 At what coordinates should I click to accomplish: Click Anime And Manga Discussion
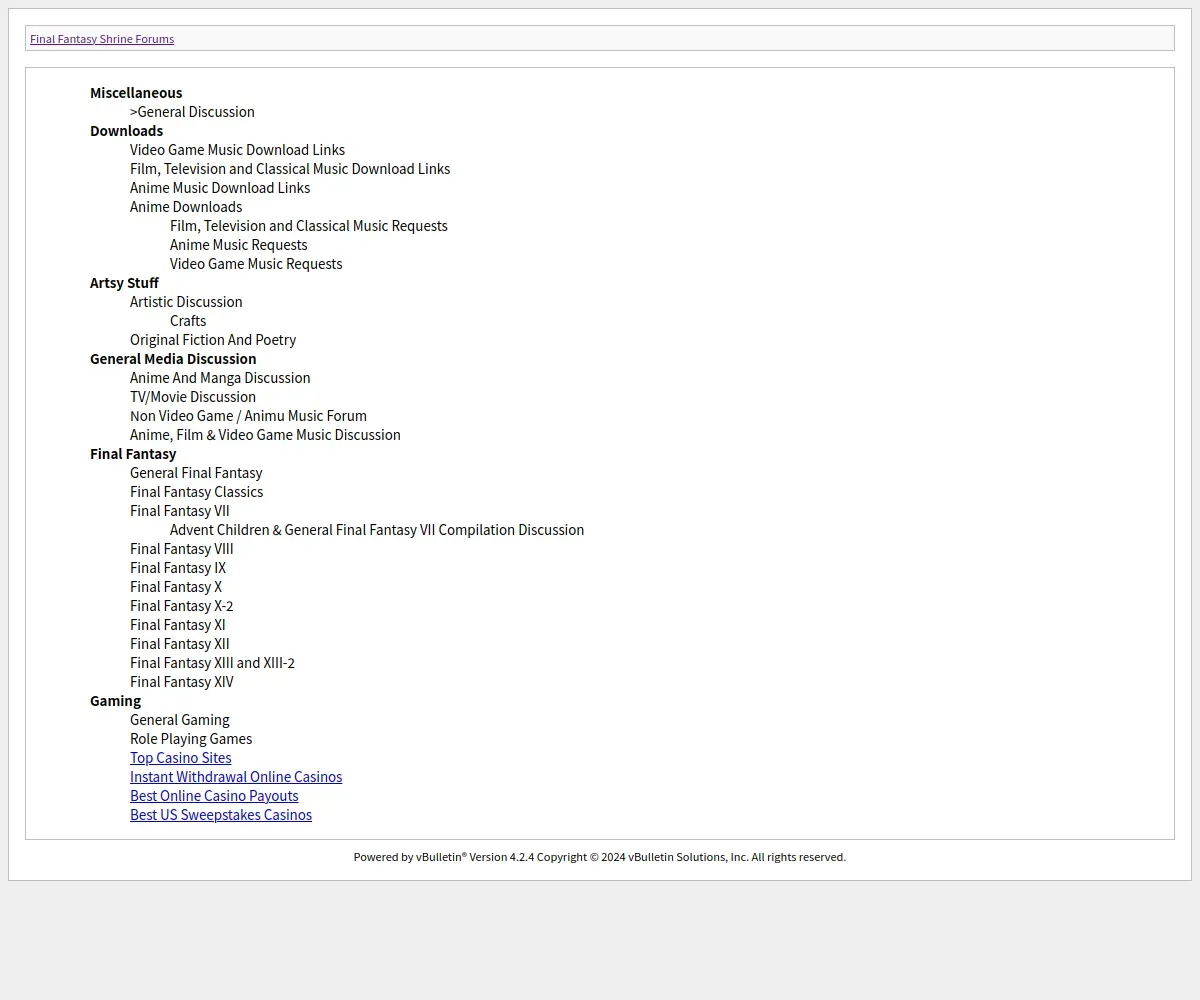[220, 378]
